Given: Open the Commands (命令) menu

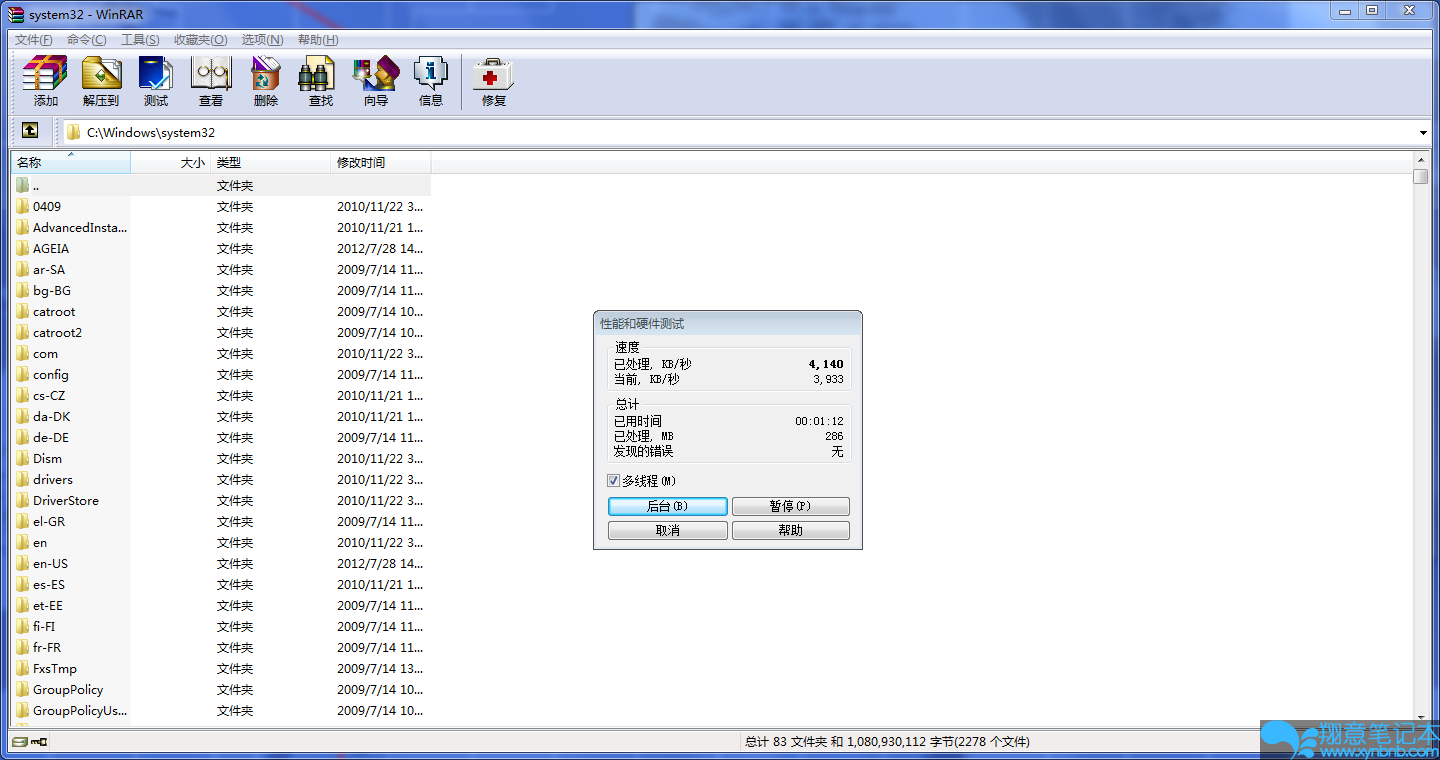Looking at the screenshot, I should (87, 40).
